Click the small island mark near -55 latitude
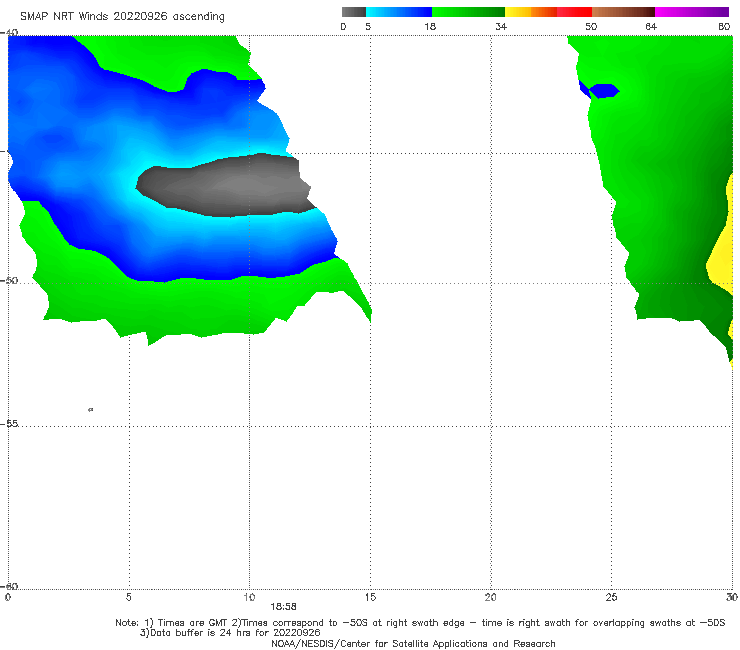 [x=91, y=409]
